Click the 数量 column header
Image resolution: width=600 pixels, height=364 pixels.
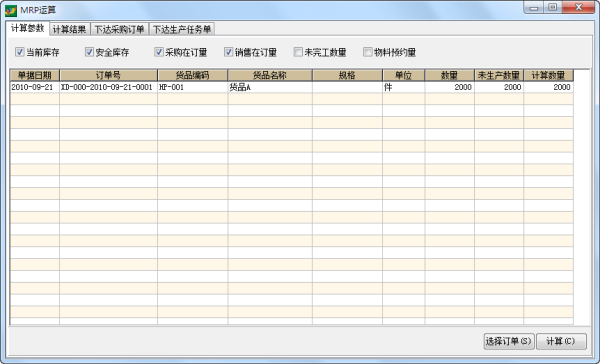pos(449,75)
